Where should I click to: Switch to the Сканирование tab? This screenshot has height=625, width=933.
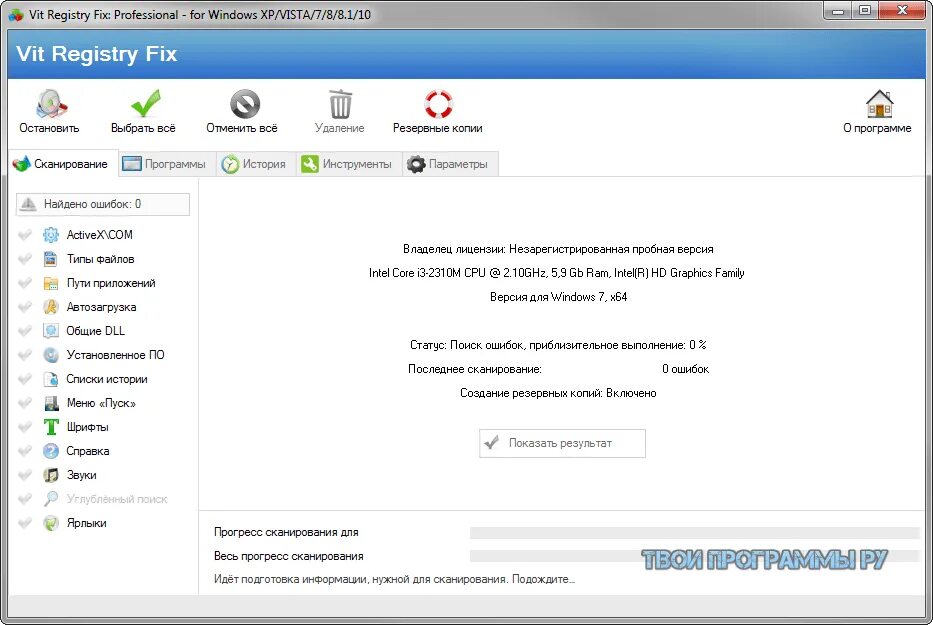[62, 164]
